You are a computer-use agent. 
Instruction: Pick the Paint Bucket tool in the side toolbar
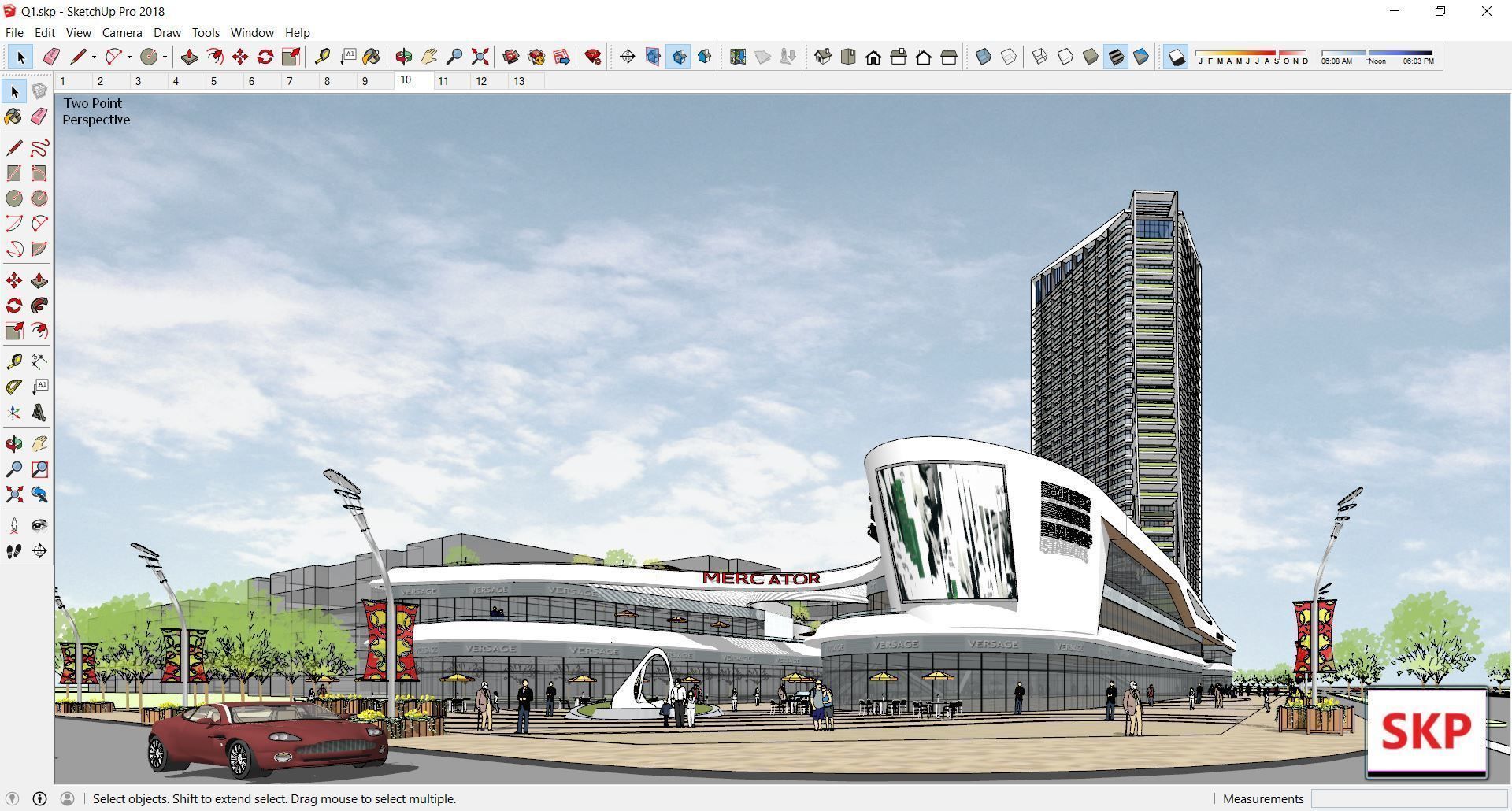[14, 117]
